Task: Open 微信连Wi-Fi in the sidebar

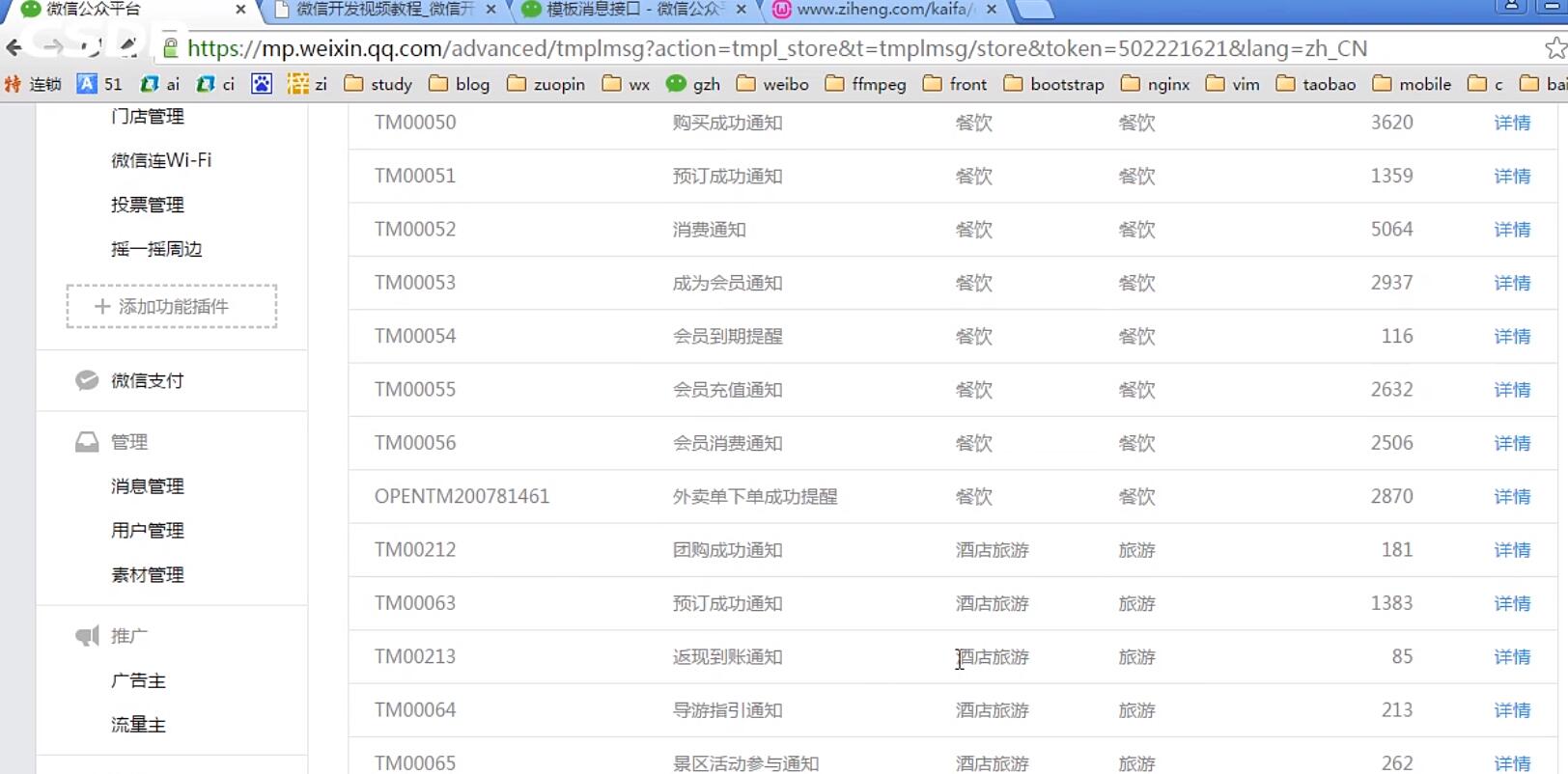Action: click(x=161, y=160)
